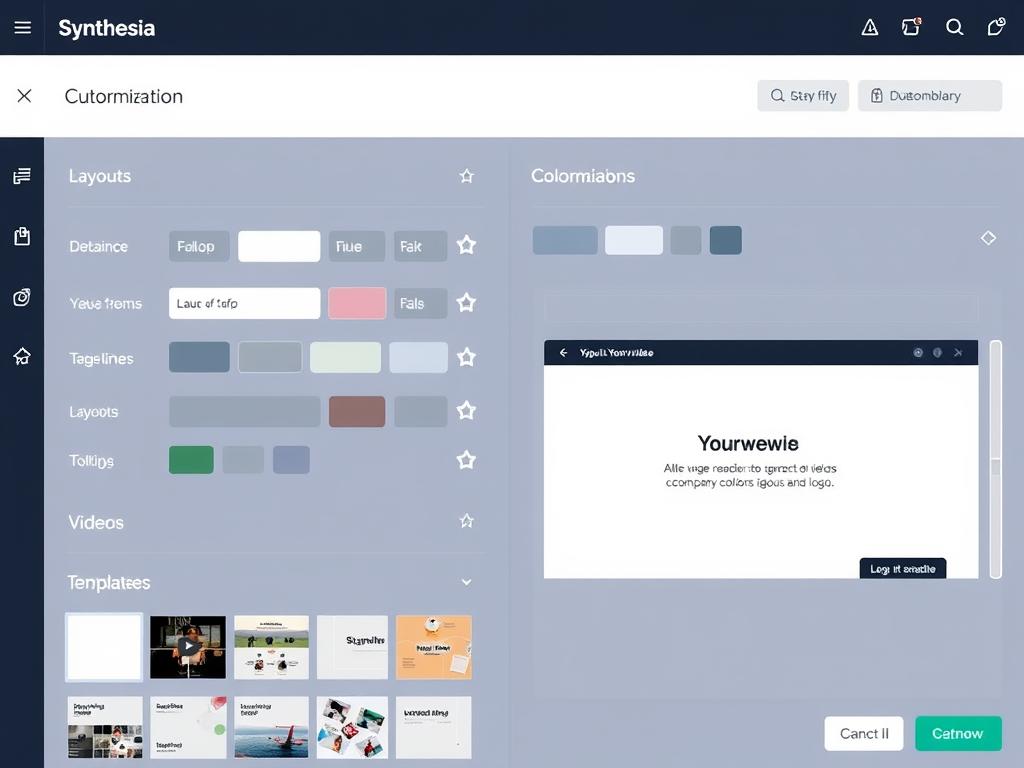Click the back arrow in the preview window
This screenshot has height=768, width=1024.
click(x=563, y=352)
